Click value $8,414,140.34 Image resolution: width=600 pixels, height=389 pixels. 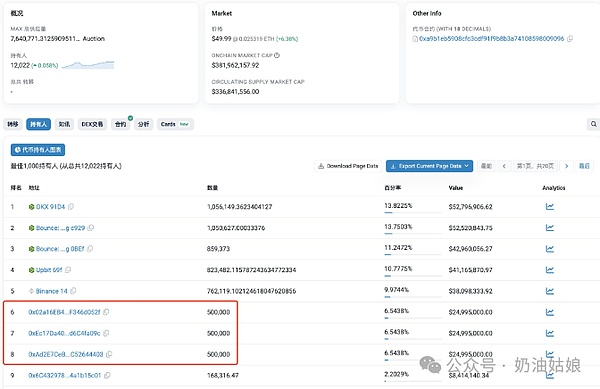(x=470, y=375)
